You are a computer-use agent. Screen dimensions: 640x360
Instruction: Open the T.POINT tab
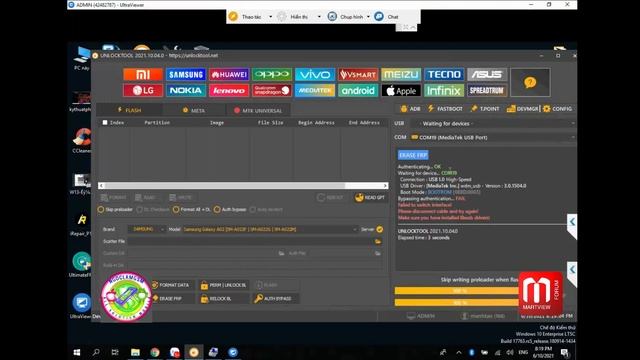point(484,109)
